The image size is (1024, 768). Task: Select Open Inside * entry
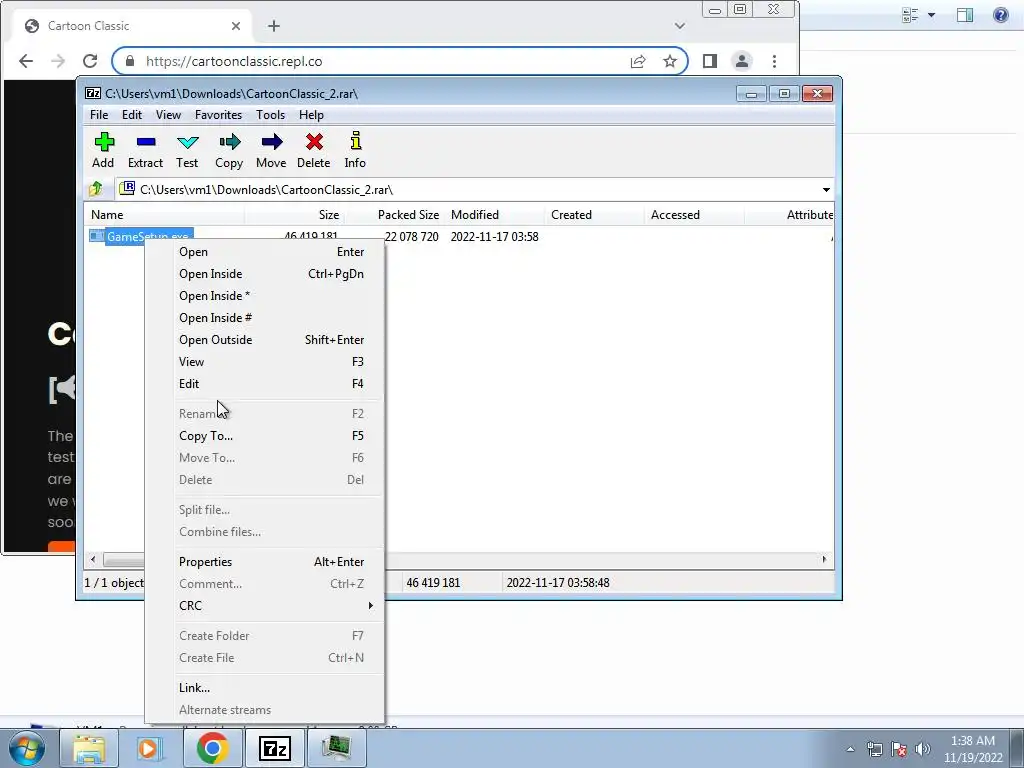264,296
